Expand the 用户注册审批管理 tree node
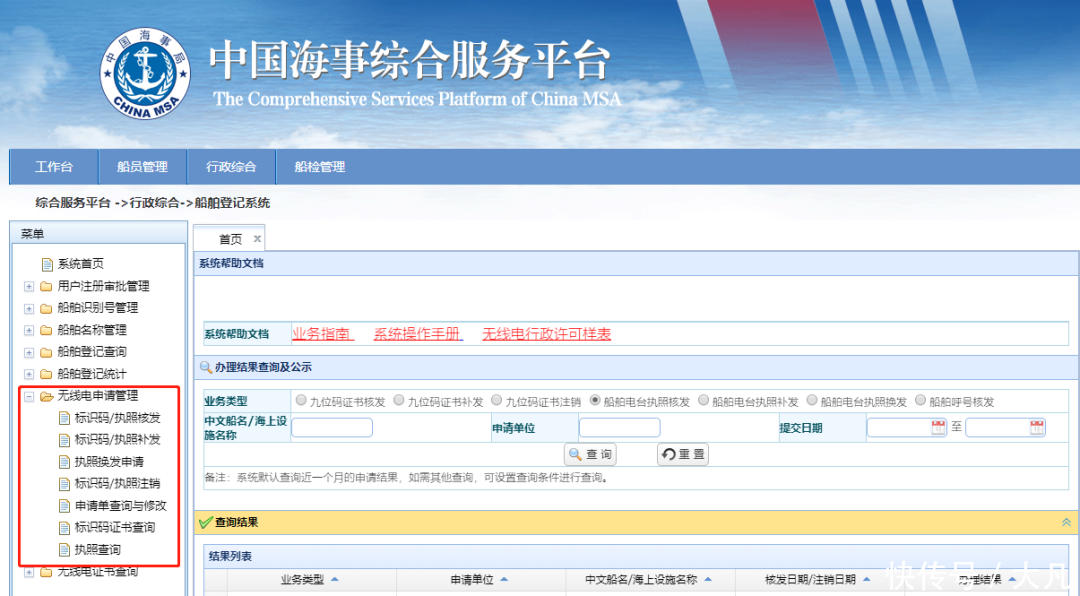Viewport: 1080px width, 596px height. click(29, 286)
